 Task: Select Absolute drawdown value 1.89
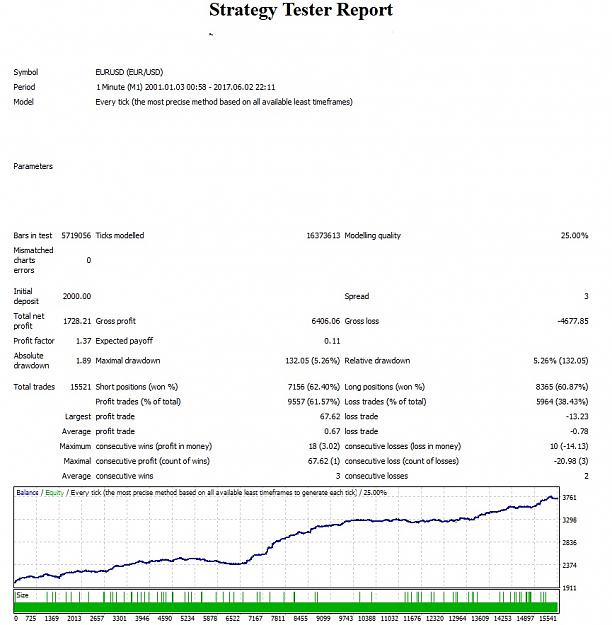pos(84,361)
